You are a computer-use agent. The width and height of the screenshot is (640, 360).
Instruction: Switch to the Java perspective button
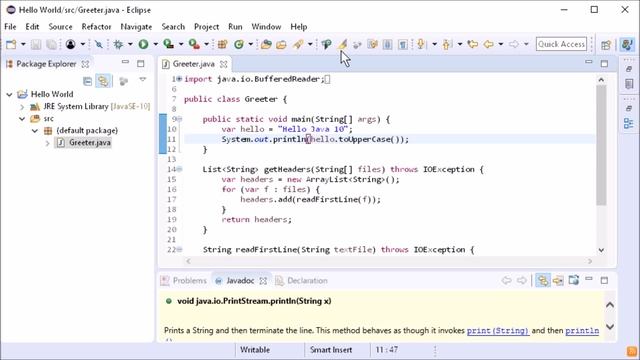pyautogui.click(x=627, y=44)
